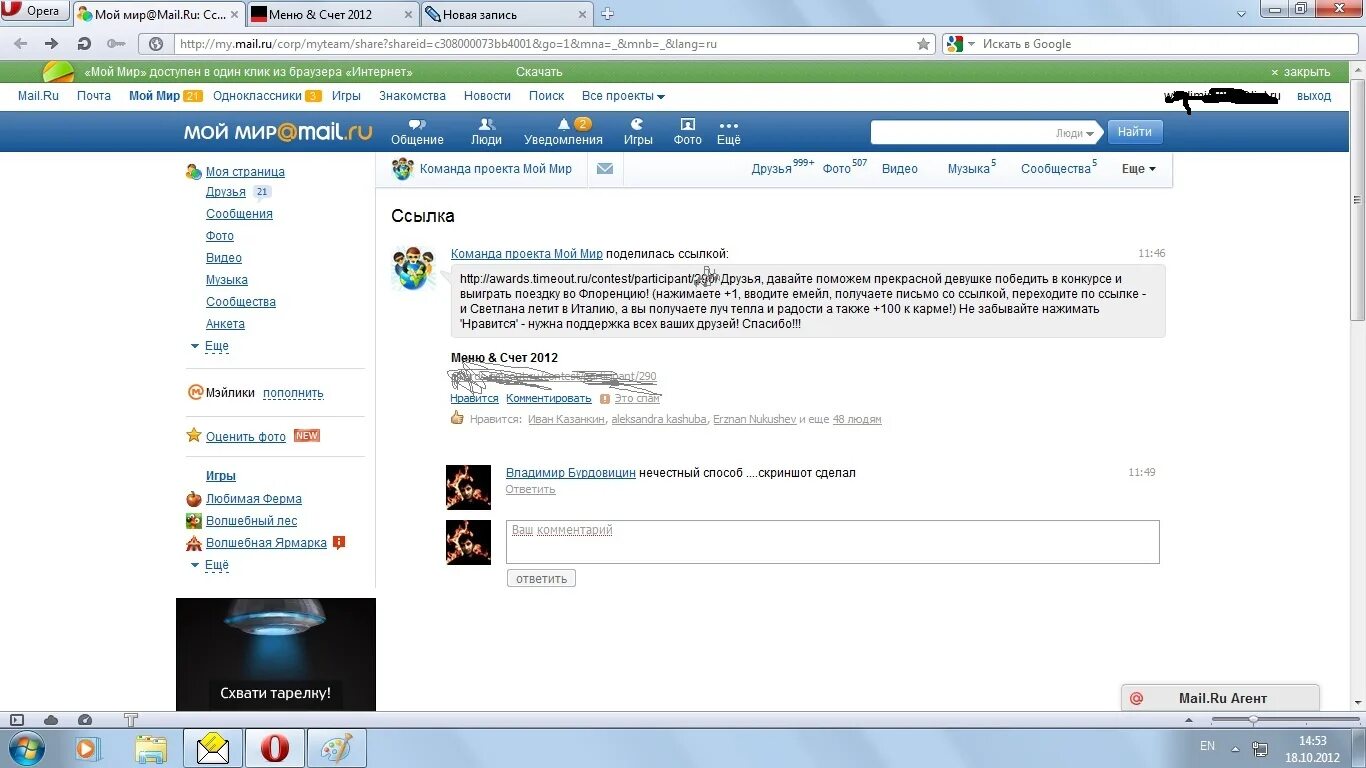Click Найти search button

pos(1135,132)
